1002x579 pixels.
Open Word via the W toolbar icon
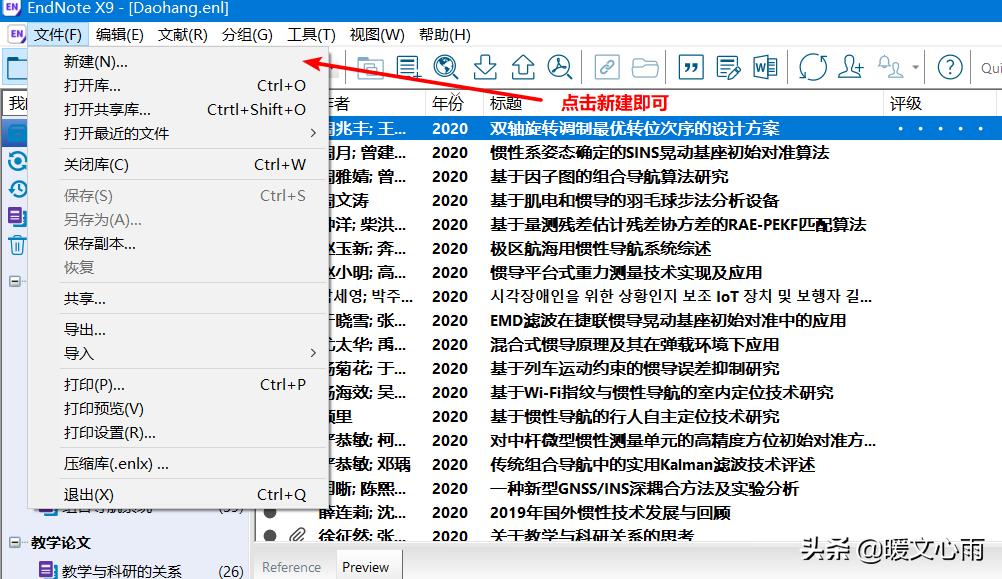tap(764, 67)
